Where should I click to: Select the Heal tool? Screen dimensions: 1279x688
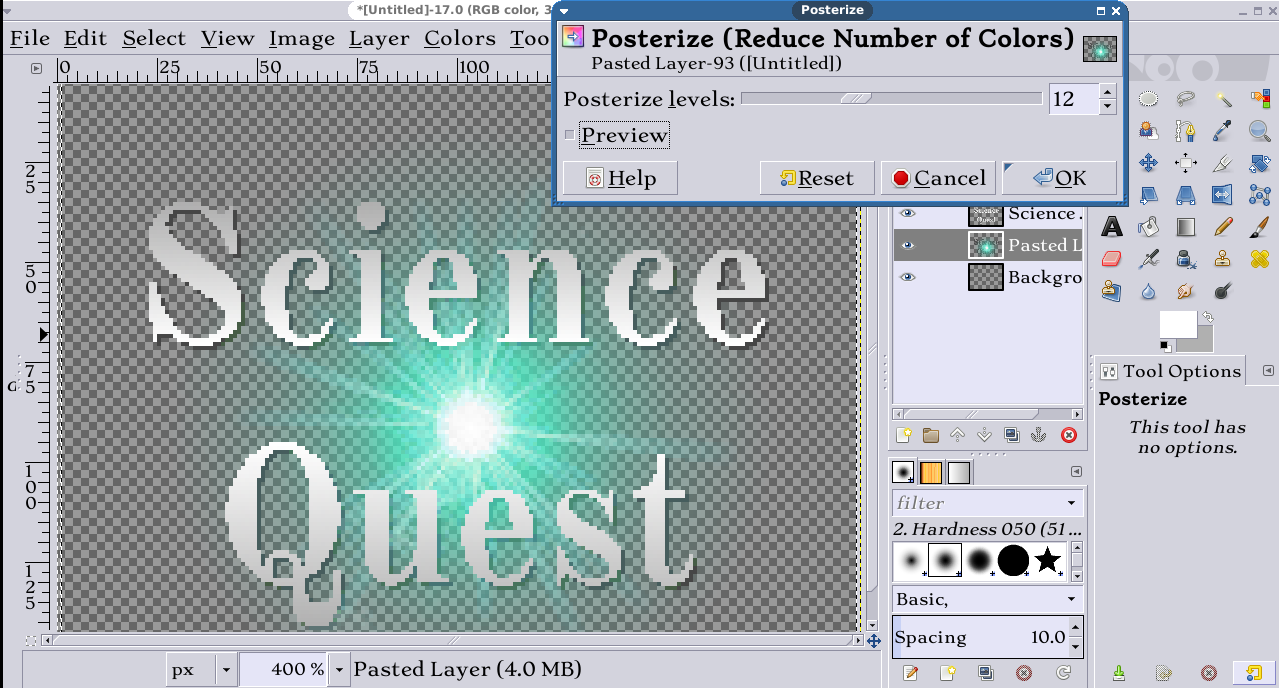point(1259,258)
